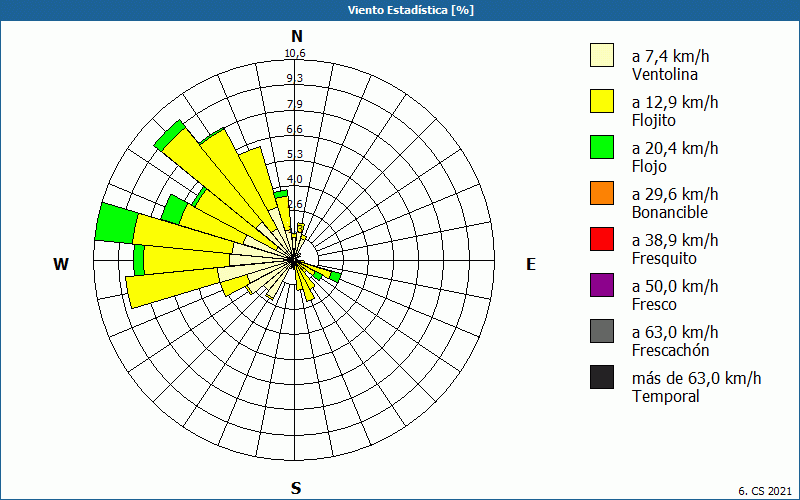Viewport: 800px width, 500px height.
Task: Click the yellow Flojito legend swatch
Action: click(x=602, y=101)
